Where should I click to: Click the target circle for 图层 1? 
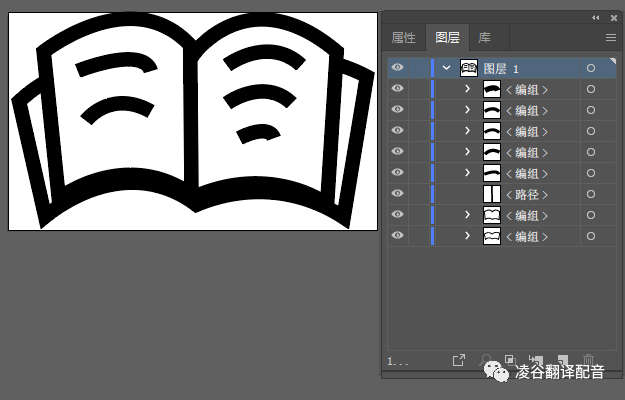590,68
